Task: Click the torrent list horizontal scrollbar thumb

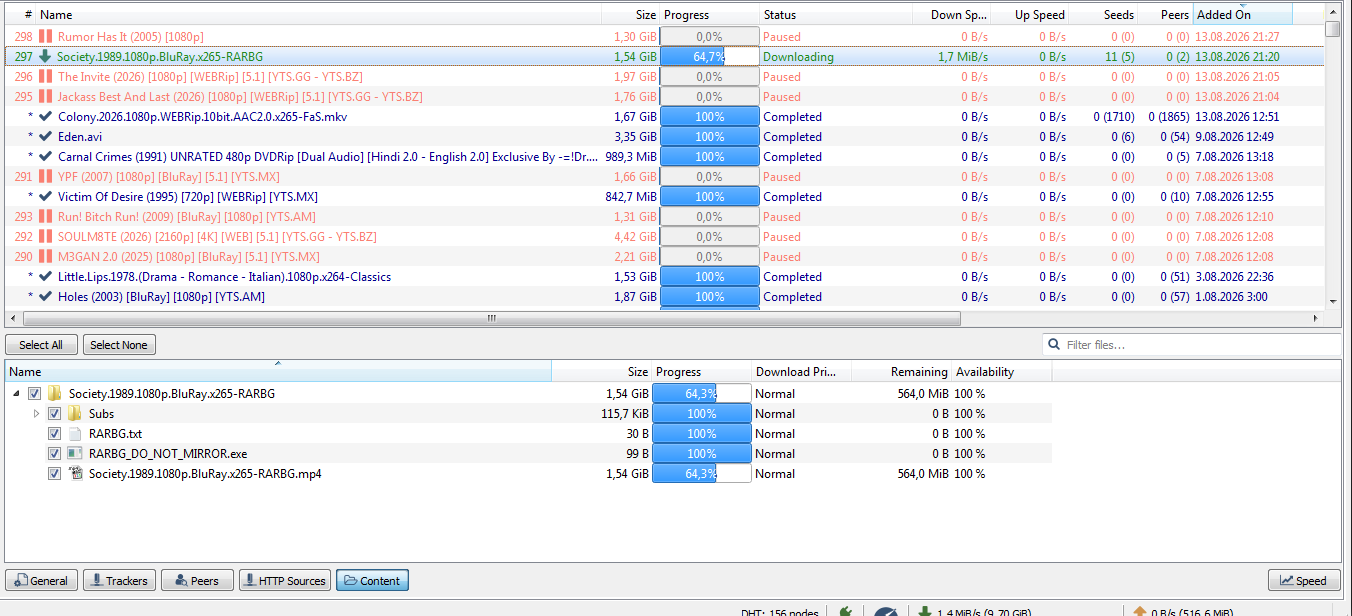Action: (491, 319)
